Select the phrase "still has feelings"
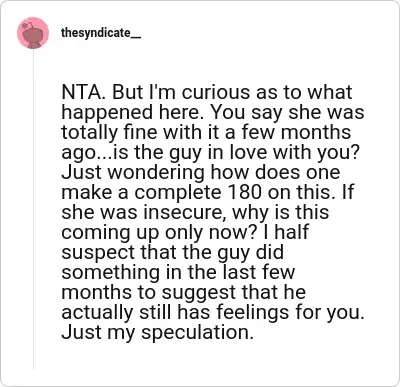400x387 pixels. tap(226, 312)
